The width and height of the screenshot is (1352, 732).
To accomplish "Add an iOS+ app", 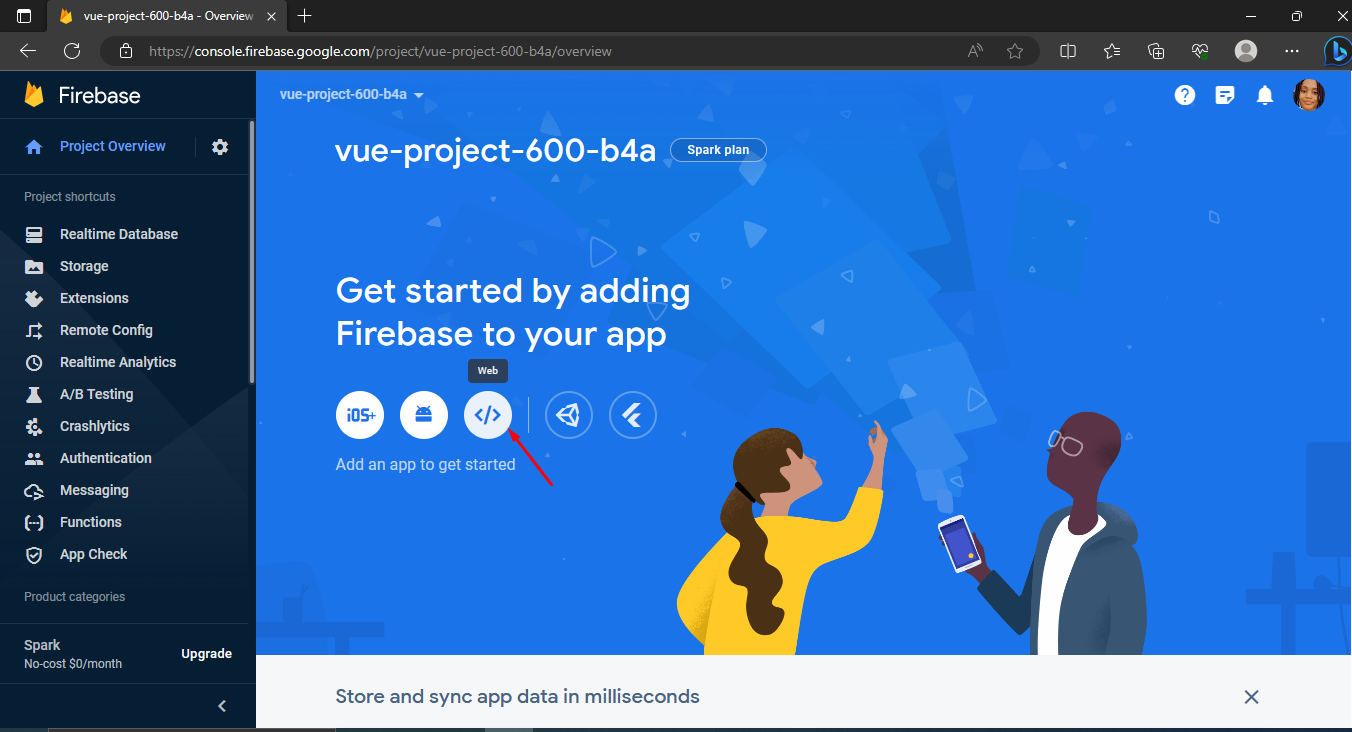I will coord(360,415).
